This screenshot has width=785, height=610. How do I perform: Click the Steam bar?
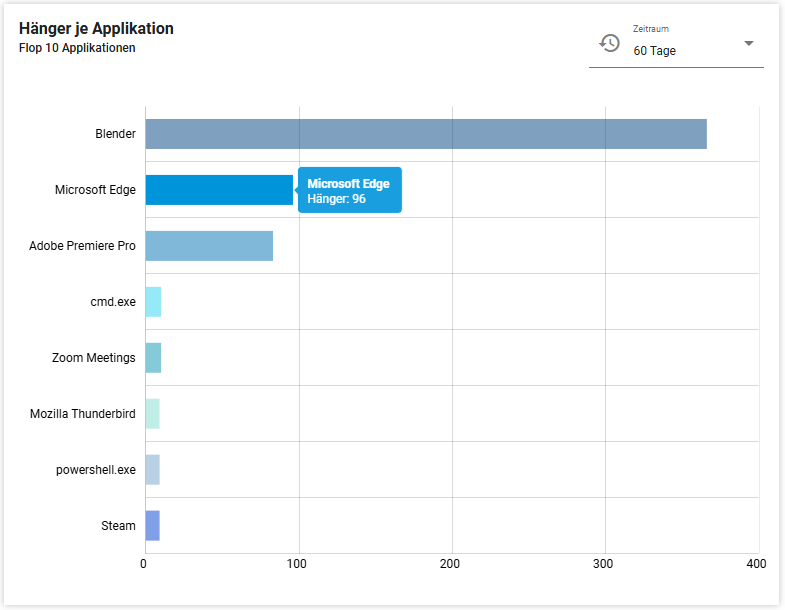152,526
